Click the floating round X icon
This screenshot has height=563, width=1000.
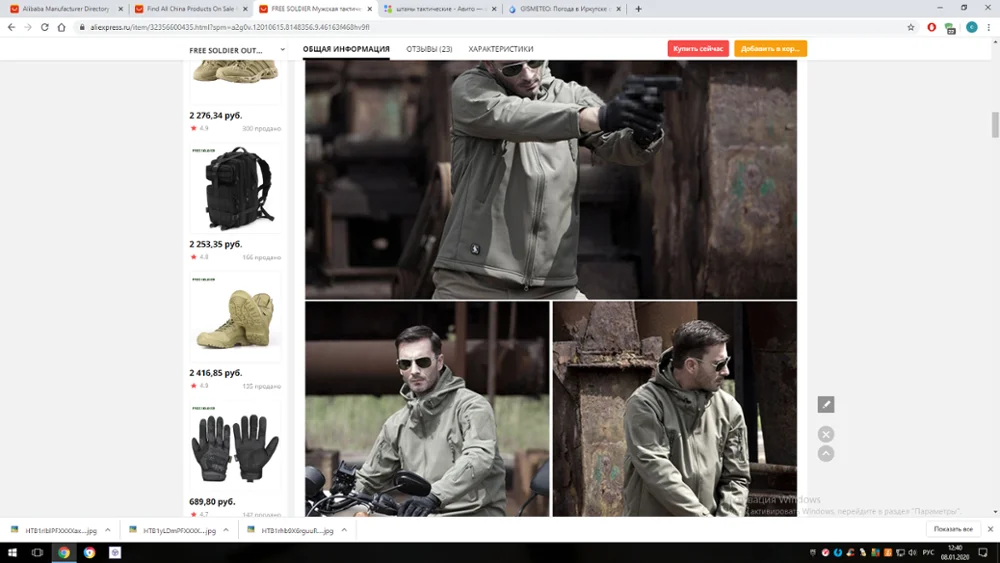tap(826, 434)
